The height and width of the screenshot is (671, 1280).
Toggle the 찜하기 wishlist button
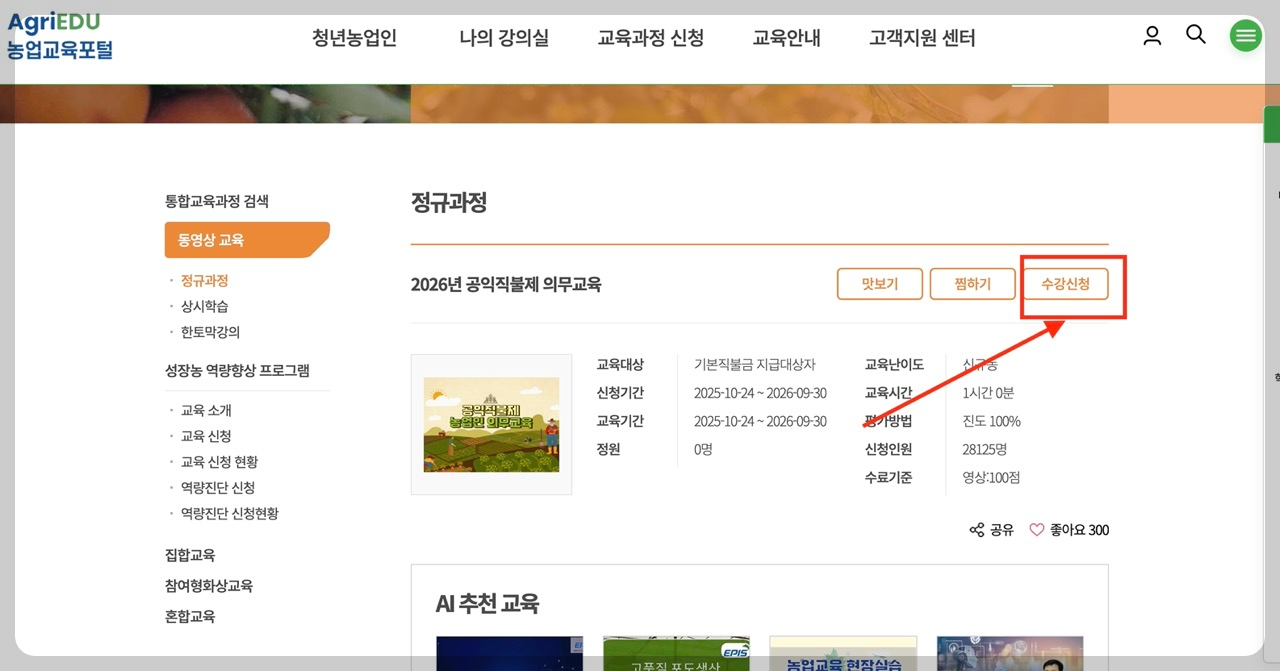[x=971, y=283]
